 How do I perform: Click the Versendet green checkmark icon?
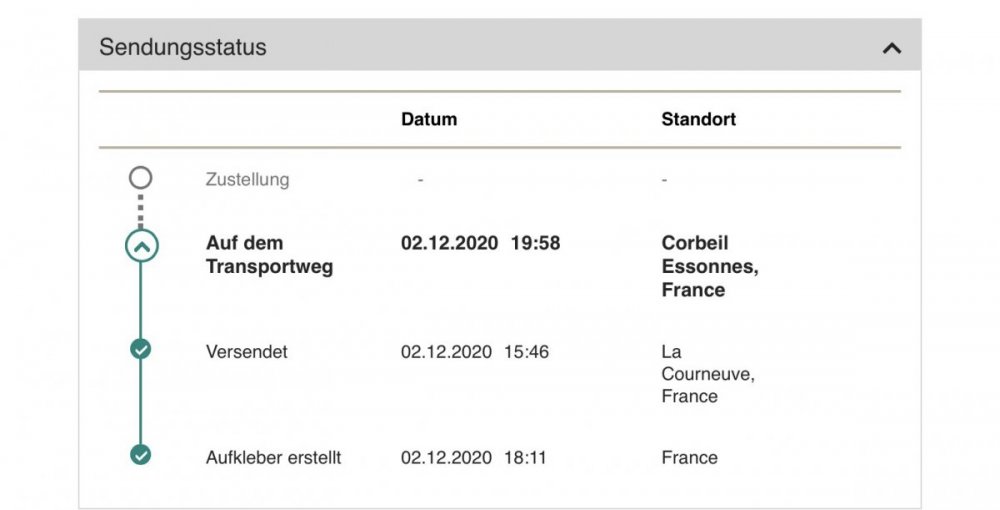point(140,349)
